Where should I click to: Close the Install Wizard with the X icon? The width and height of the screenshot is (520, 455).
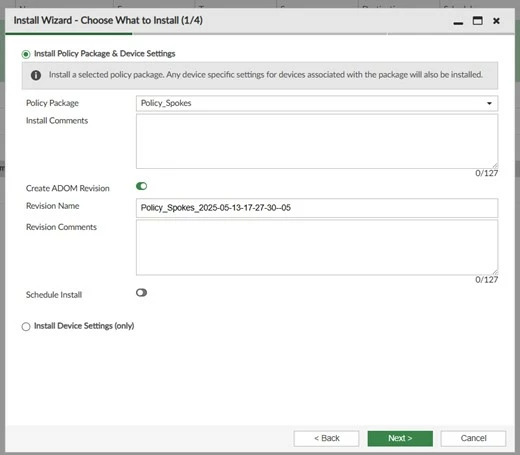pyautogui.click(x=496, y=21)
